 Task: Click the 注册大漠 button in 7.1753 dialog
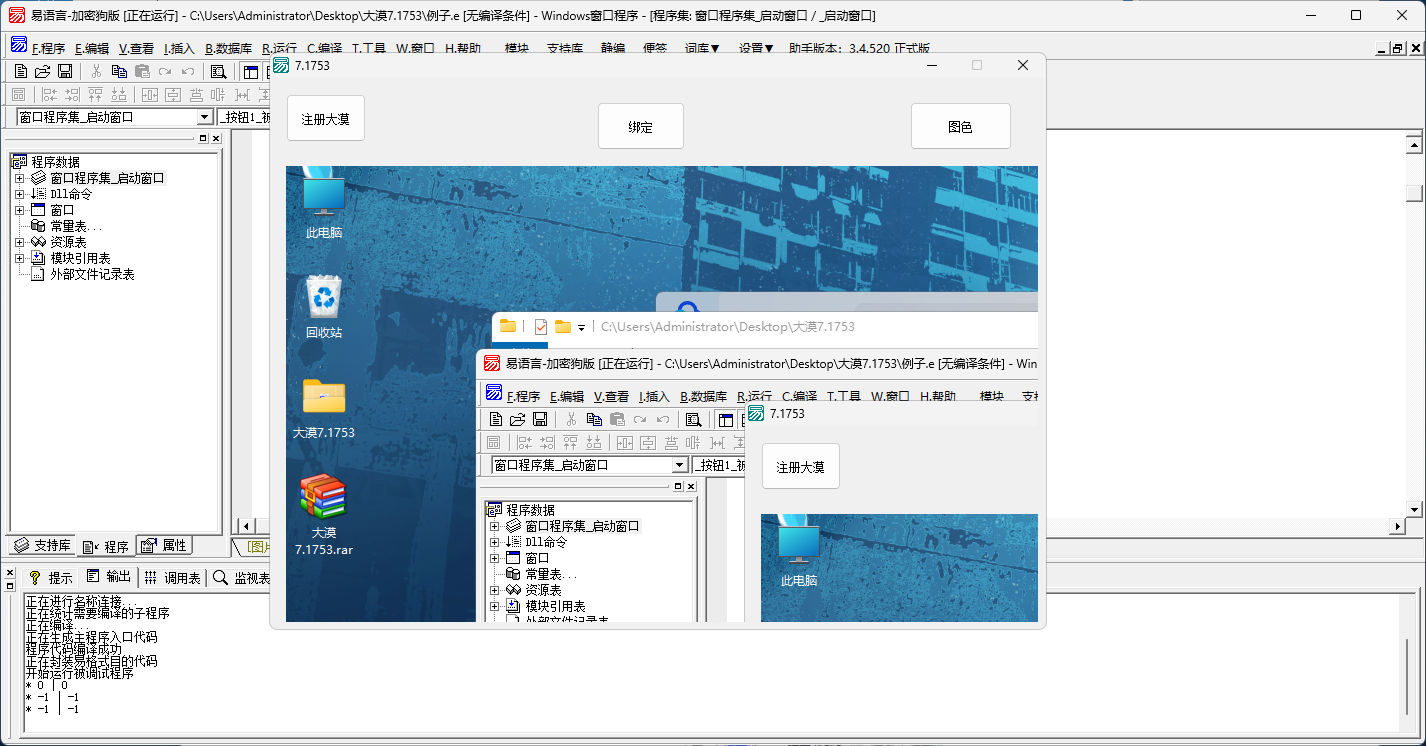(x=326, y=119)
